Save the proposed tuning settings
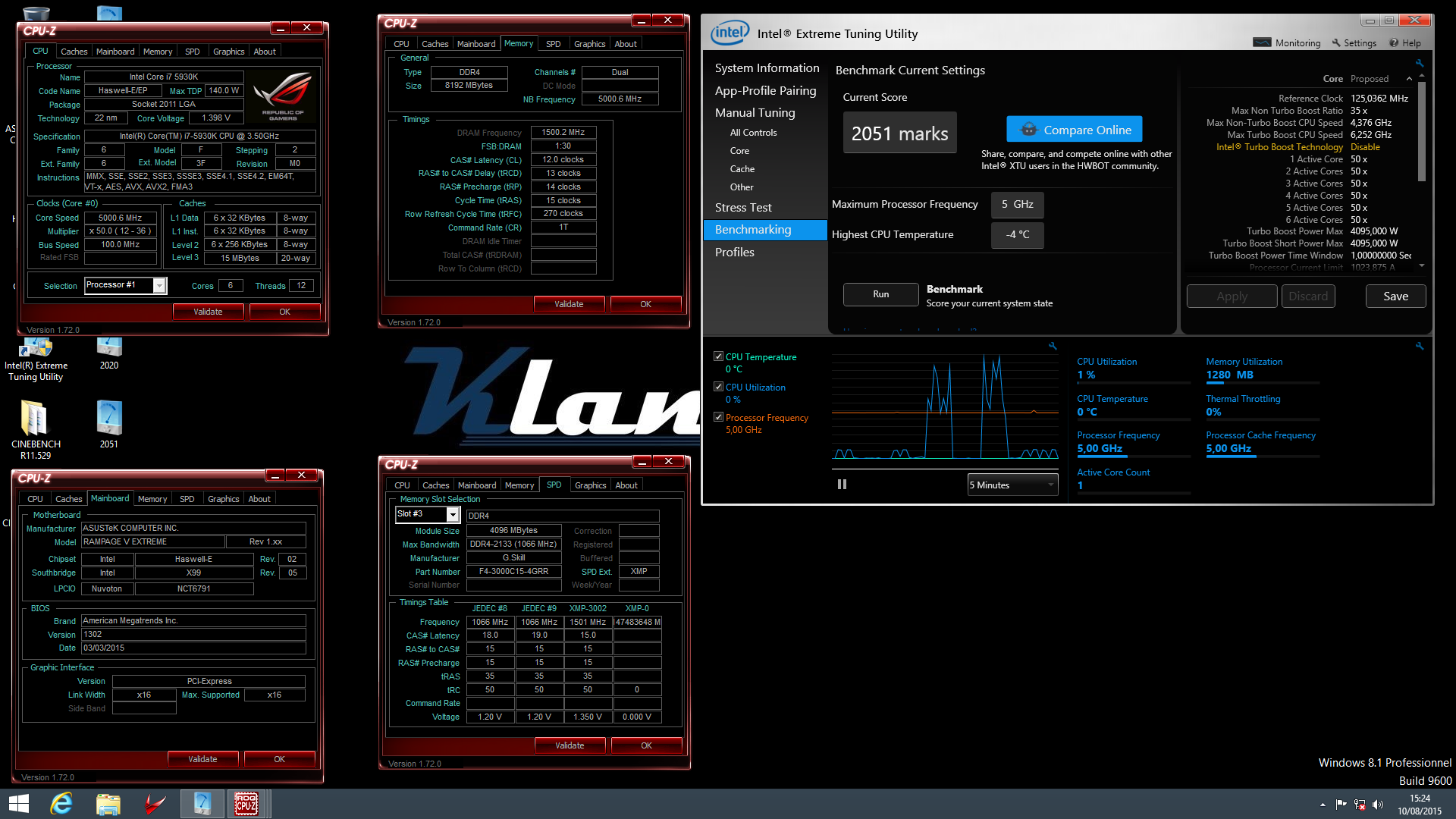 [1395, 297]
